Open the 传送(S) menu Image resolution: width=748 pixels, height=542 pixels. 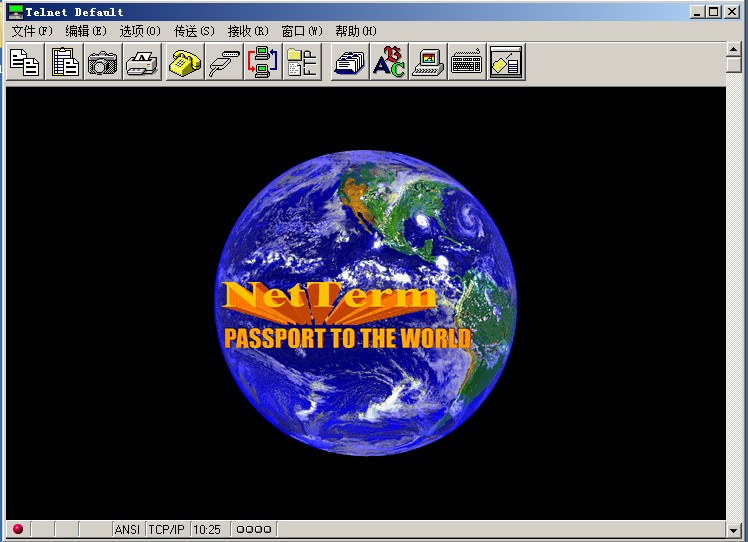pyautogui.click(x=194, y=31)
